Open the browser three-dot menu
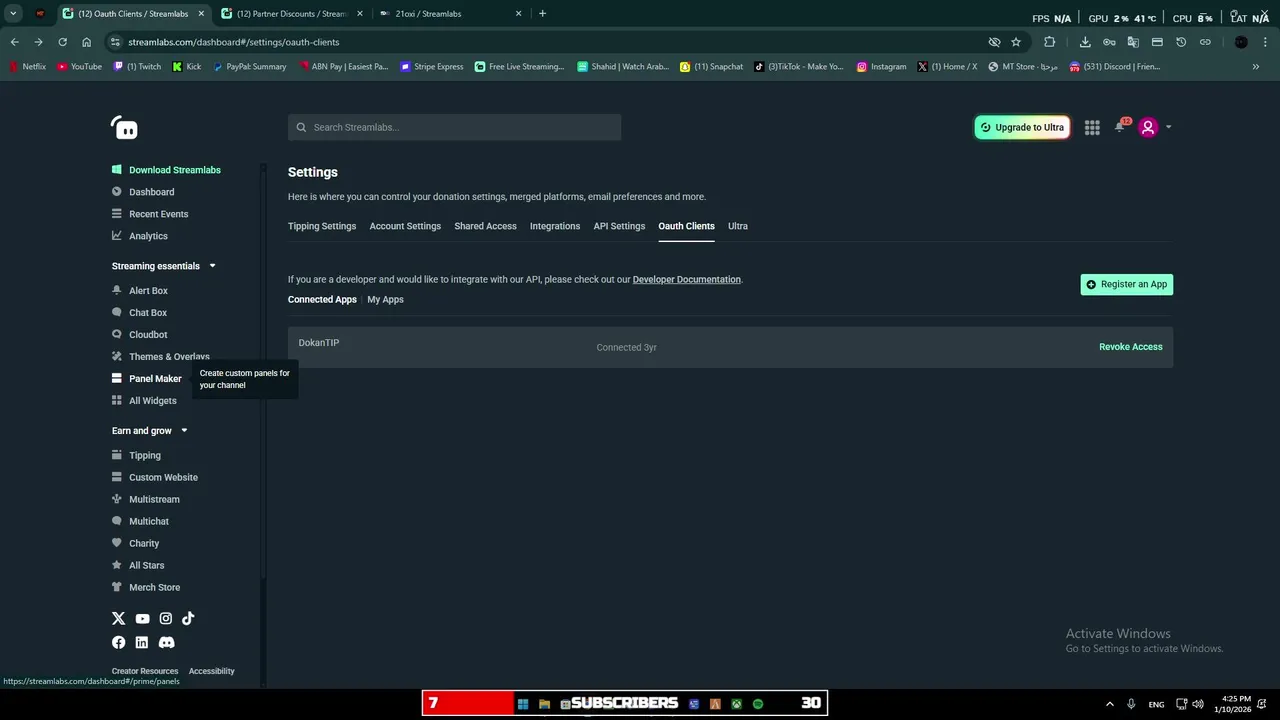The width and height of the screenshot is (1280, 720). click(1266, 42)
